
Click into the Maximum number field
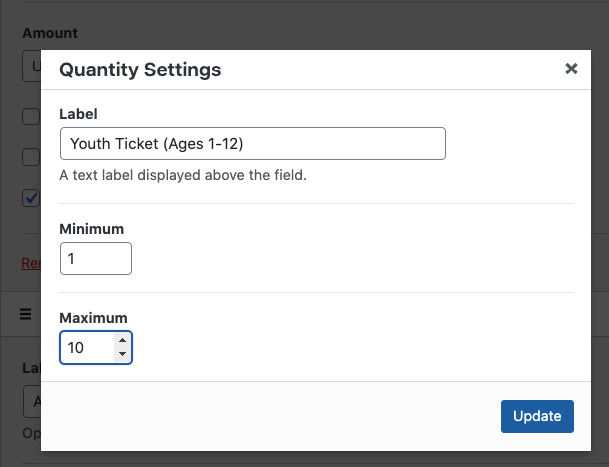pyautogui.click(x=86, y=348)
